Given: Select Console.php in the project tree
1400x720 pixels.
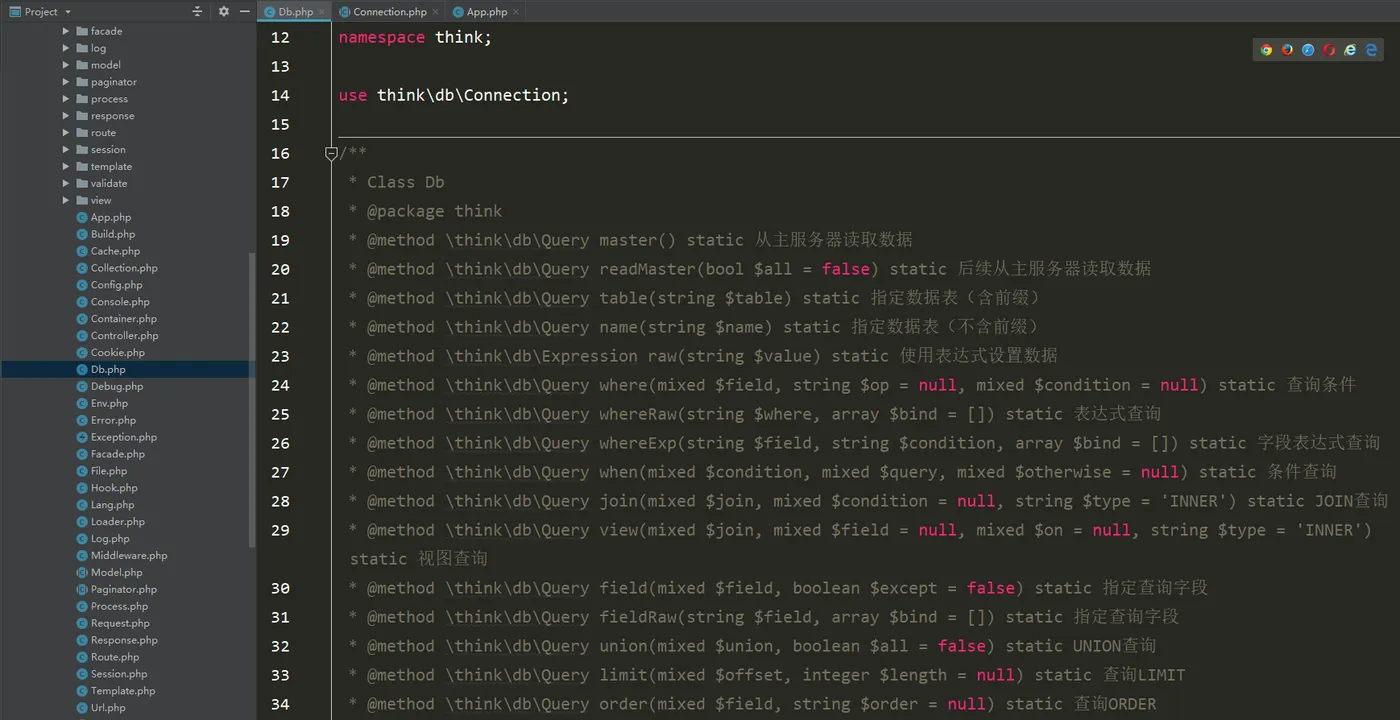Looking at the screenshot, I should [x=113, y=302].
